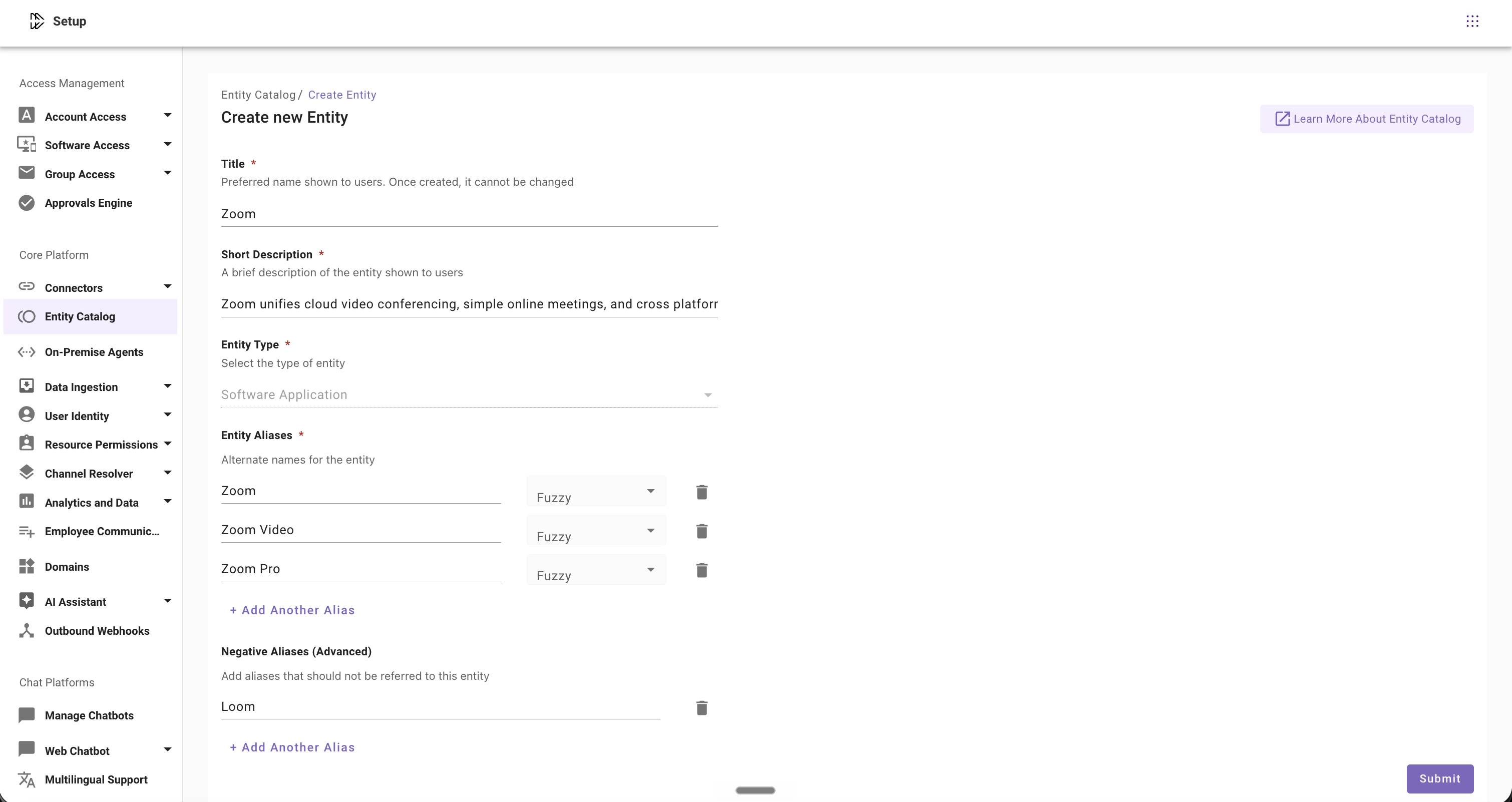Click the On-Premise Agents icon

27,351
